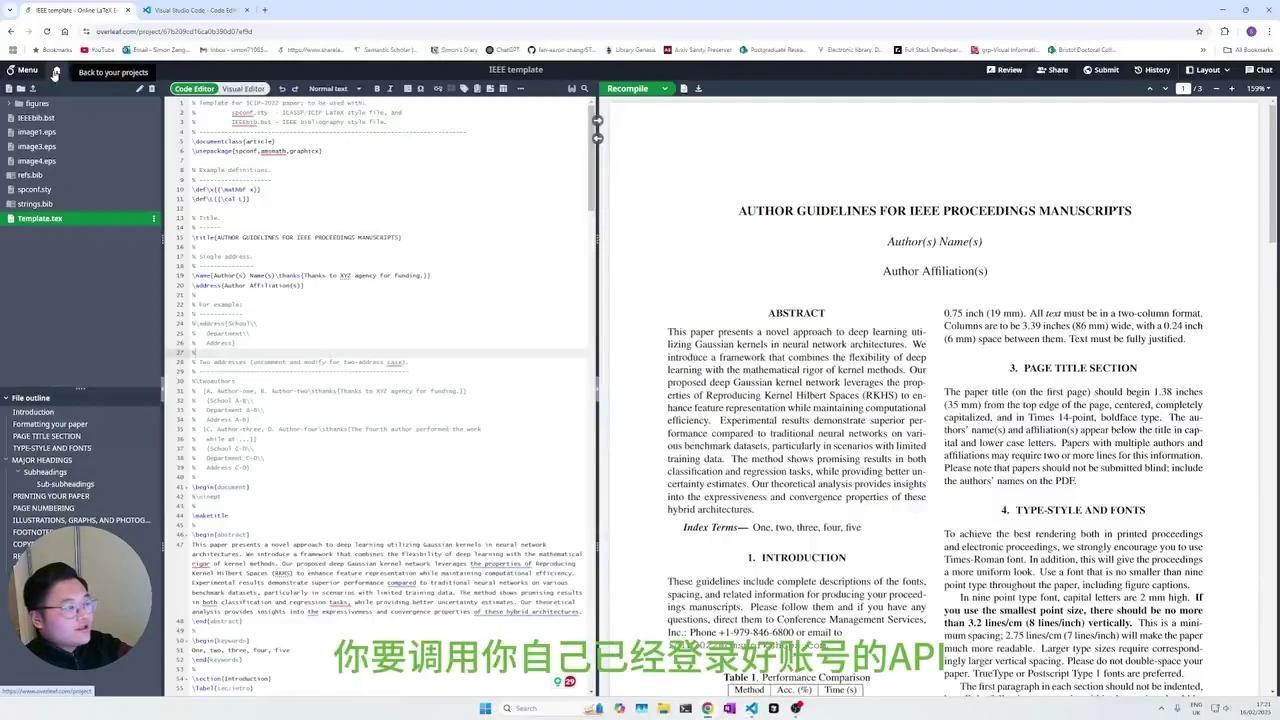Viewport: 1280px width, 720px height.
Task: Create a new folder in file tree
Action: (20, 89)
